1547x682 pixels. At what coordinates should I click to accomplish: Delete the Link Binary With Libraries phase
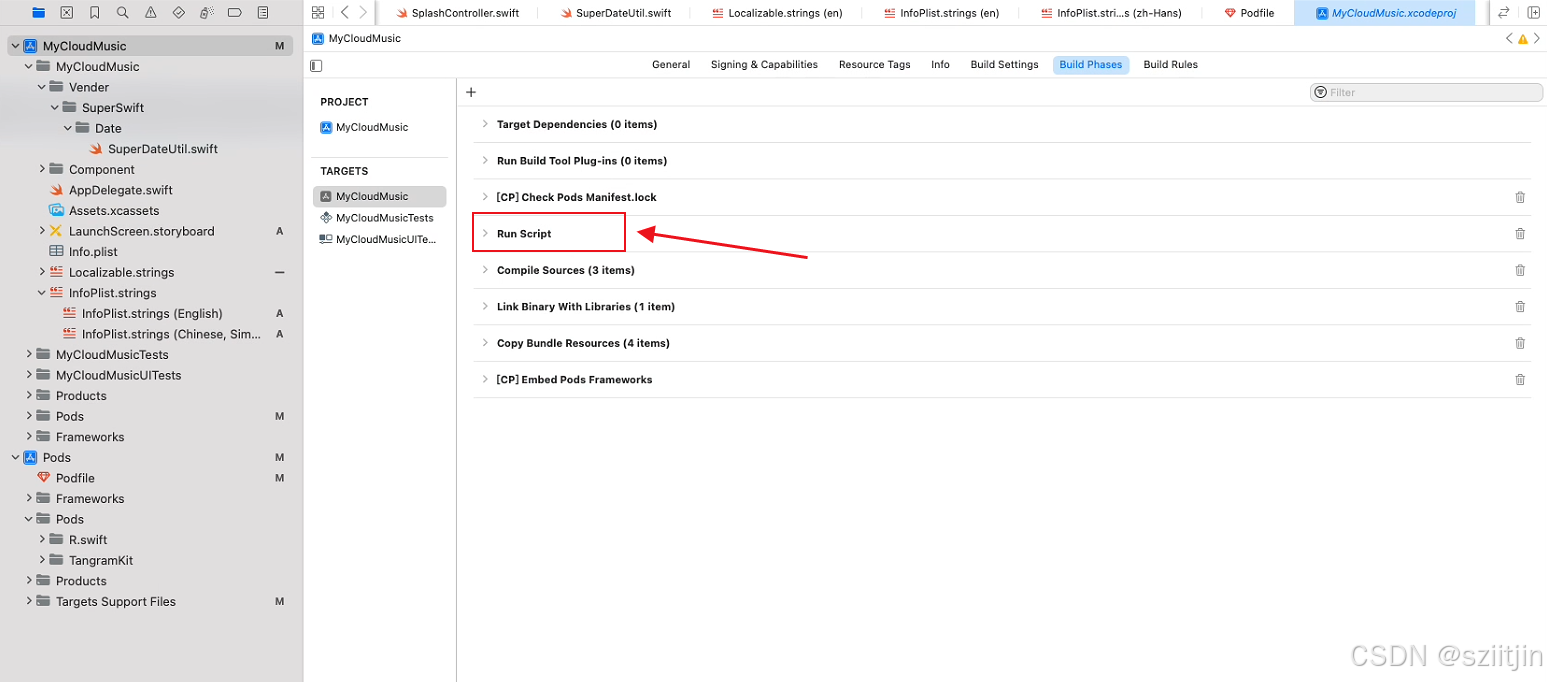point(1520,307)
